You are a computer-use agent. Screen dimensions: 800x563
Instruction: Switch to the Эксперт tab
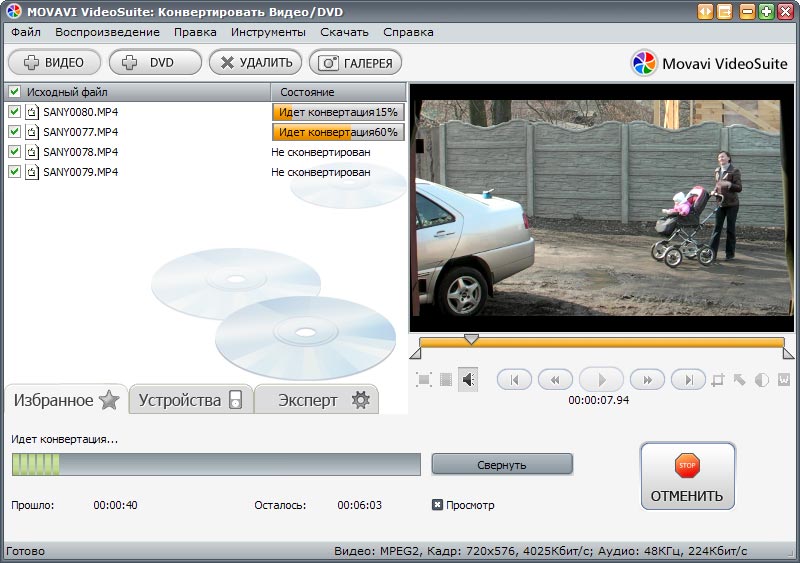(316, 400)
